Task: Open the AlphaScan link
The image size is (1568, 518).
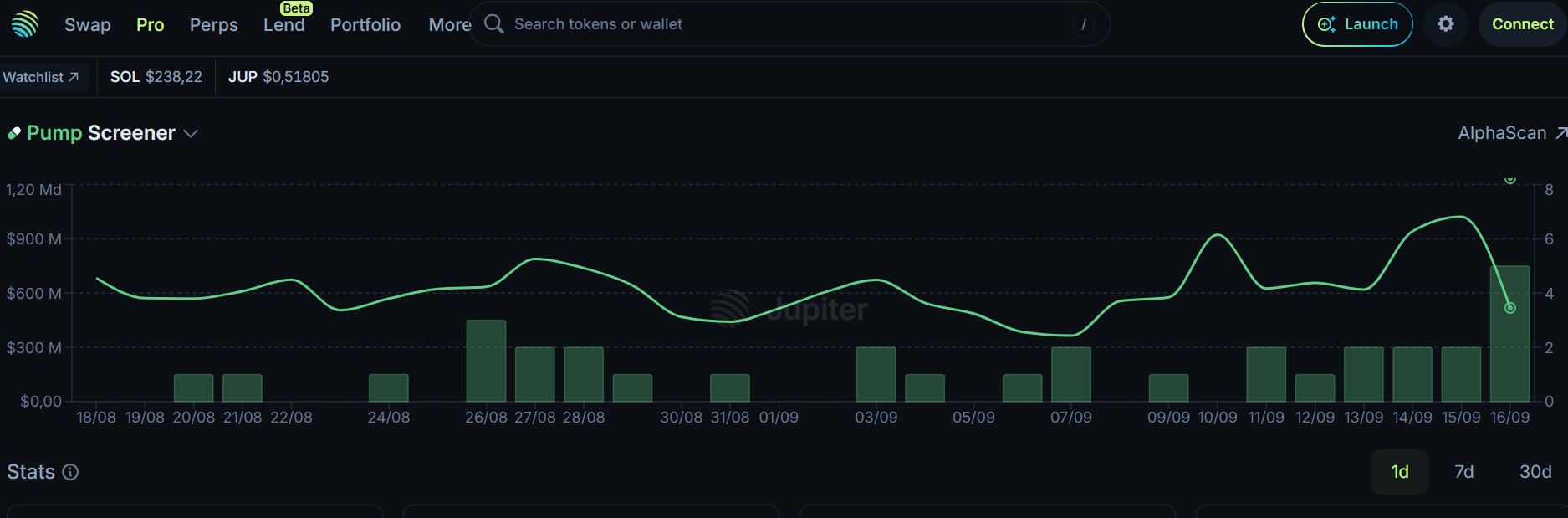Action: tap(1512, 133)
